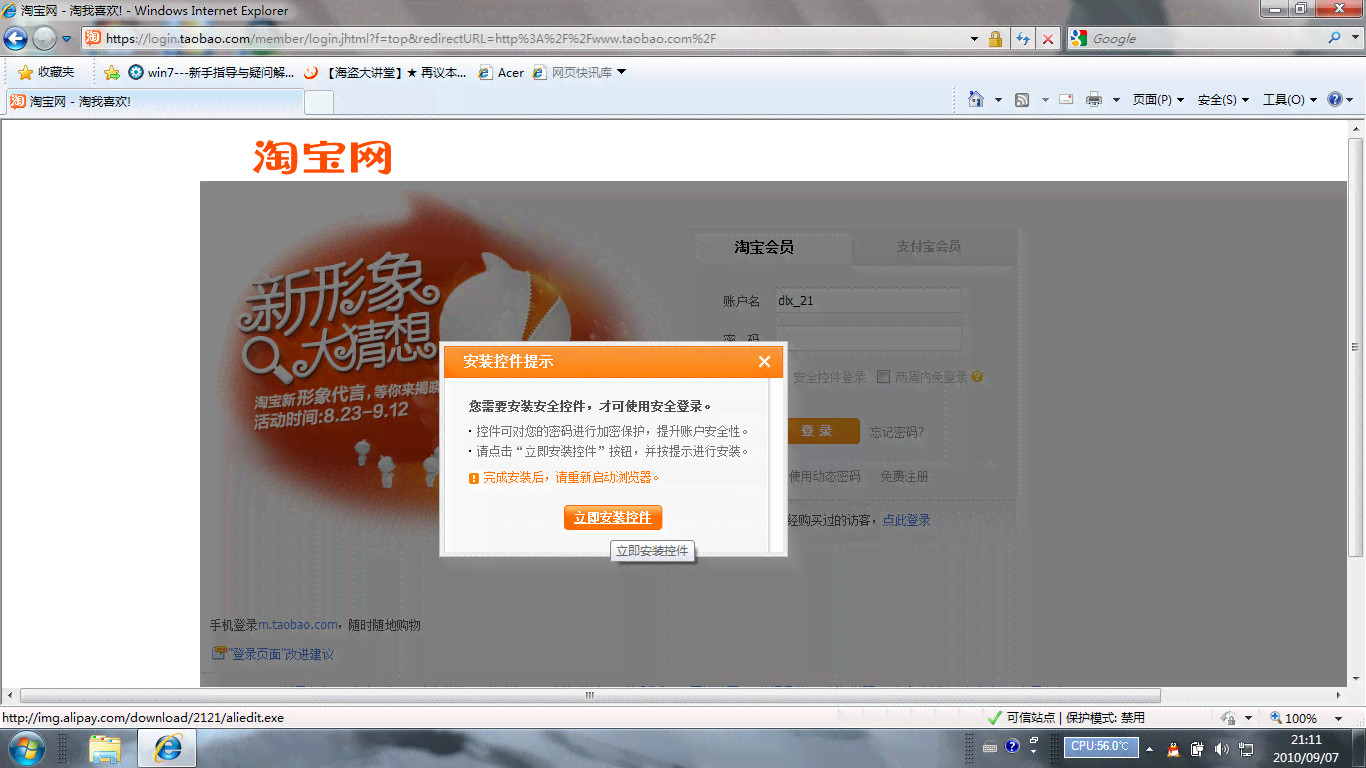Click the 忘记密码? link
Screen dimensions: 1366x768
point(897,432)
